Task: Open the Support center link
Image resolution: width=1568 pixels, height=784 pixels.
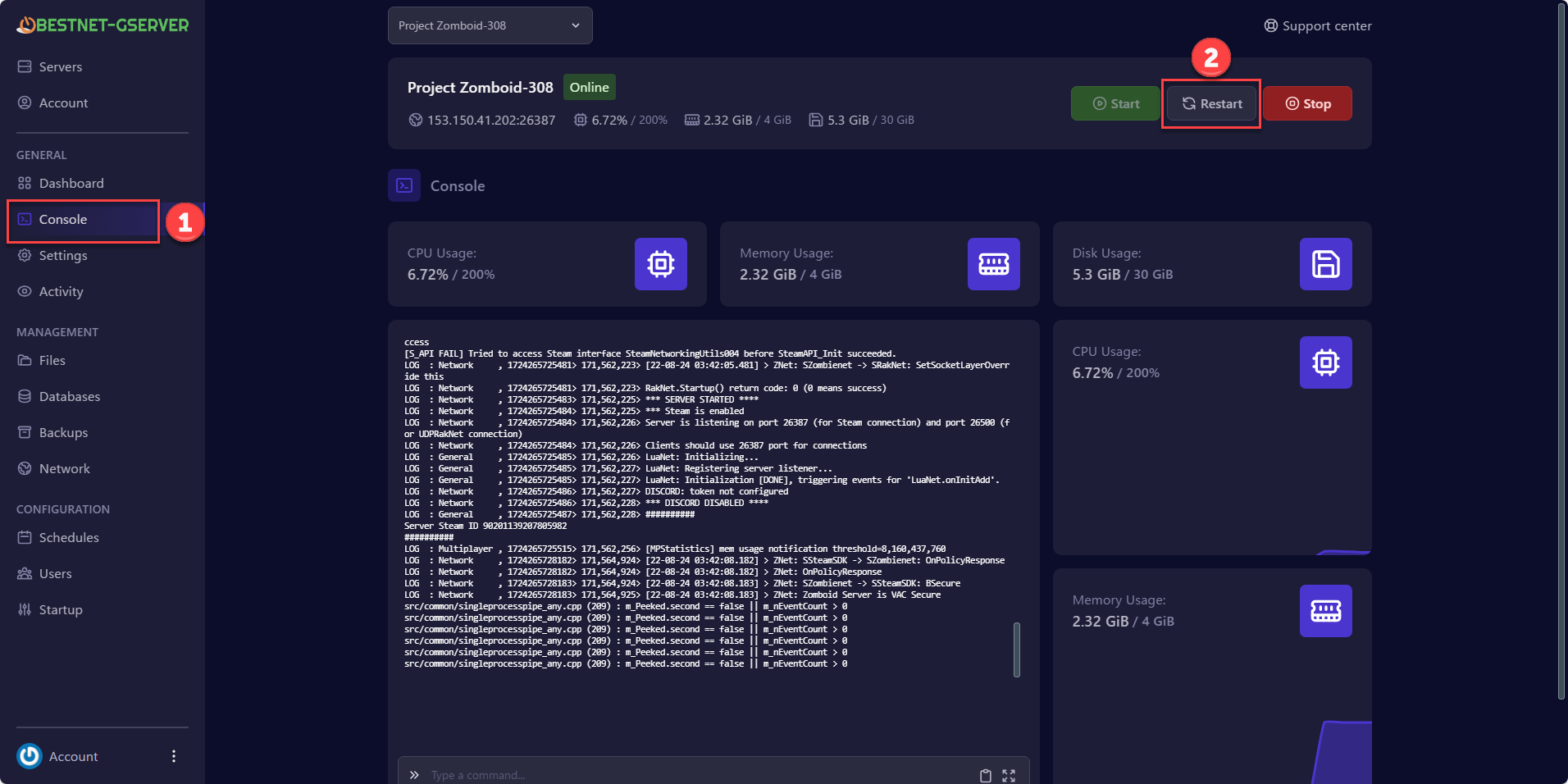Action: point(1318,25)
